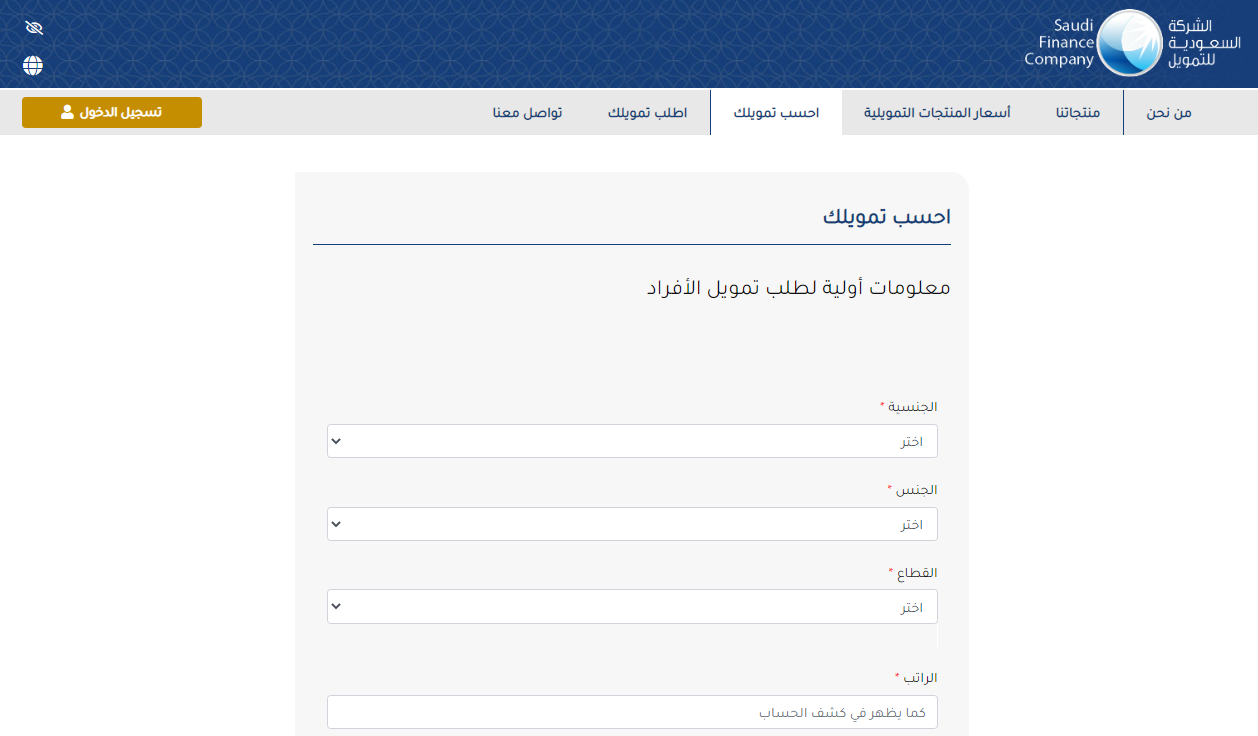Click the الجنس field label text

click(x=916, y=490)
